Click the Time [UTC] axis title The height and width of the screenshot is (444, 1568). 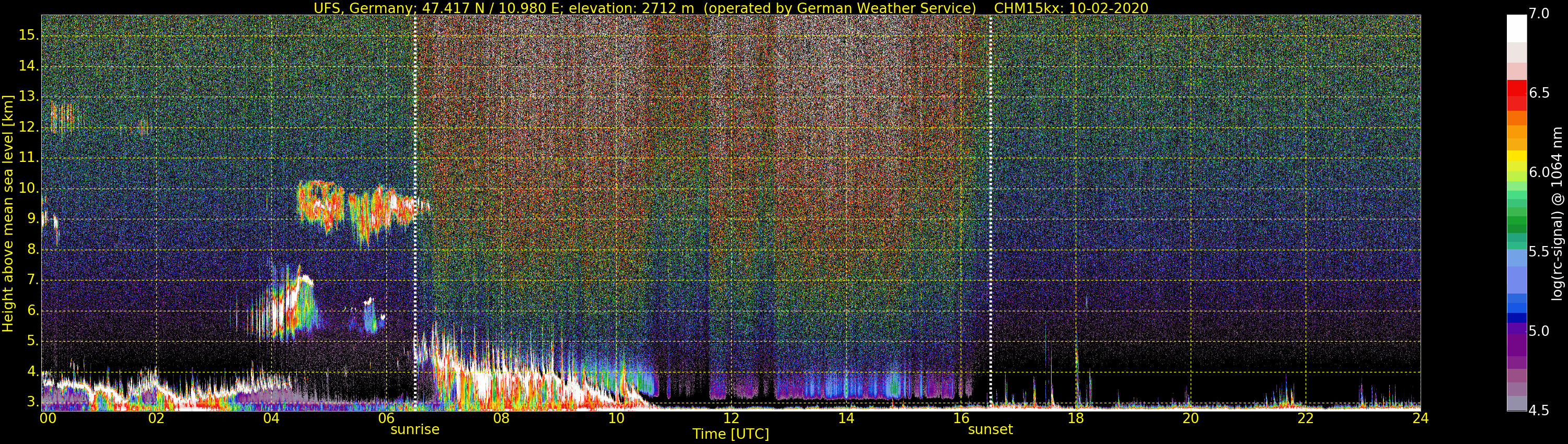(731, 434)
